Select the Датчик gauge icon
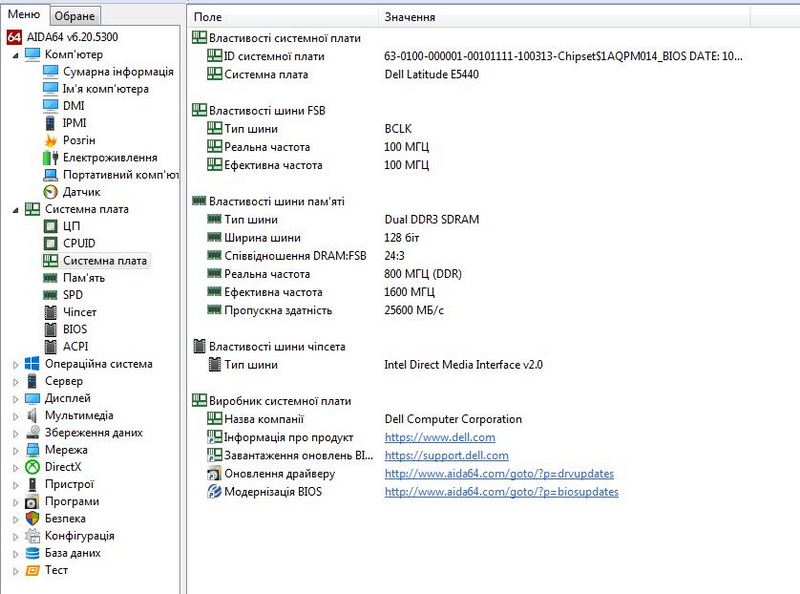800x594 pixels. pos(52,191)
